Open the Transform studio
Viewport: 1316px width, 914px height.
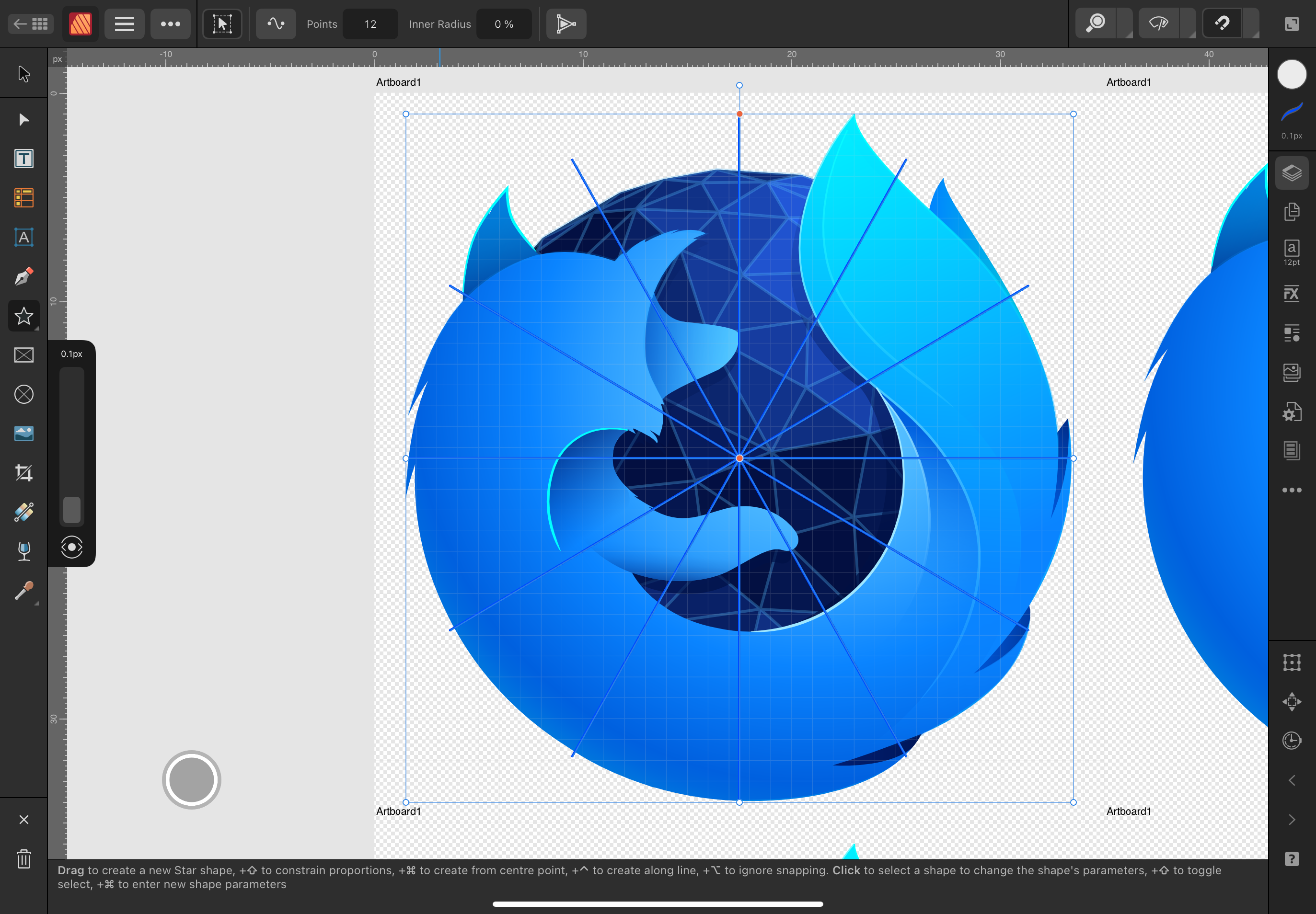[x=1292, y=663]
